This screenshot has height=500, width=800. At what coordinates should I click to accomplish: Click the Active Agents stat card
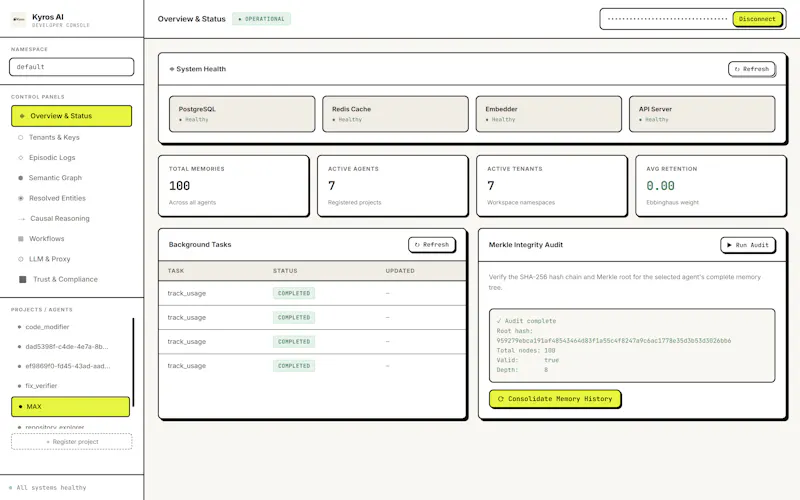coord(393,186)
